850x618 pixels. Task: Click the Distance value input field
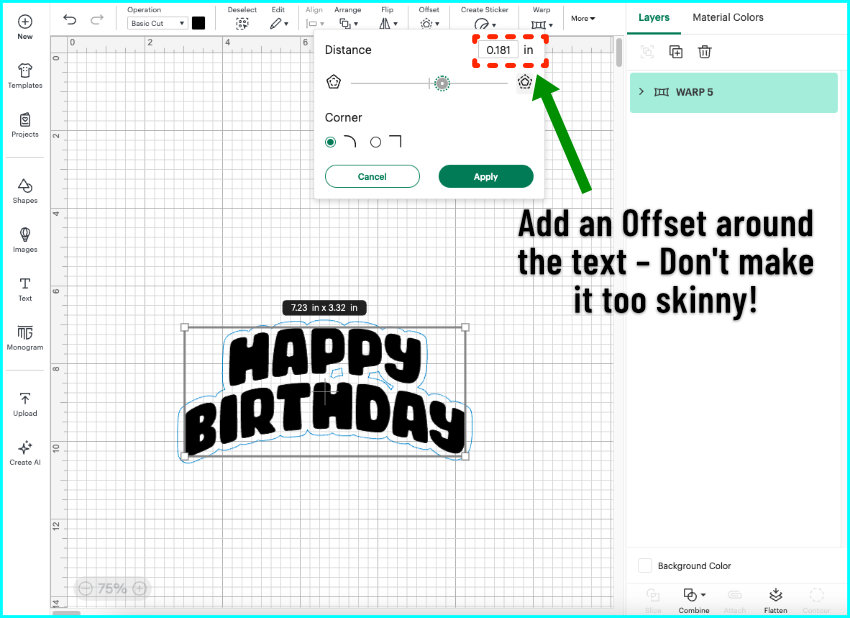[498, 50]
